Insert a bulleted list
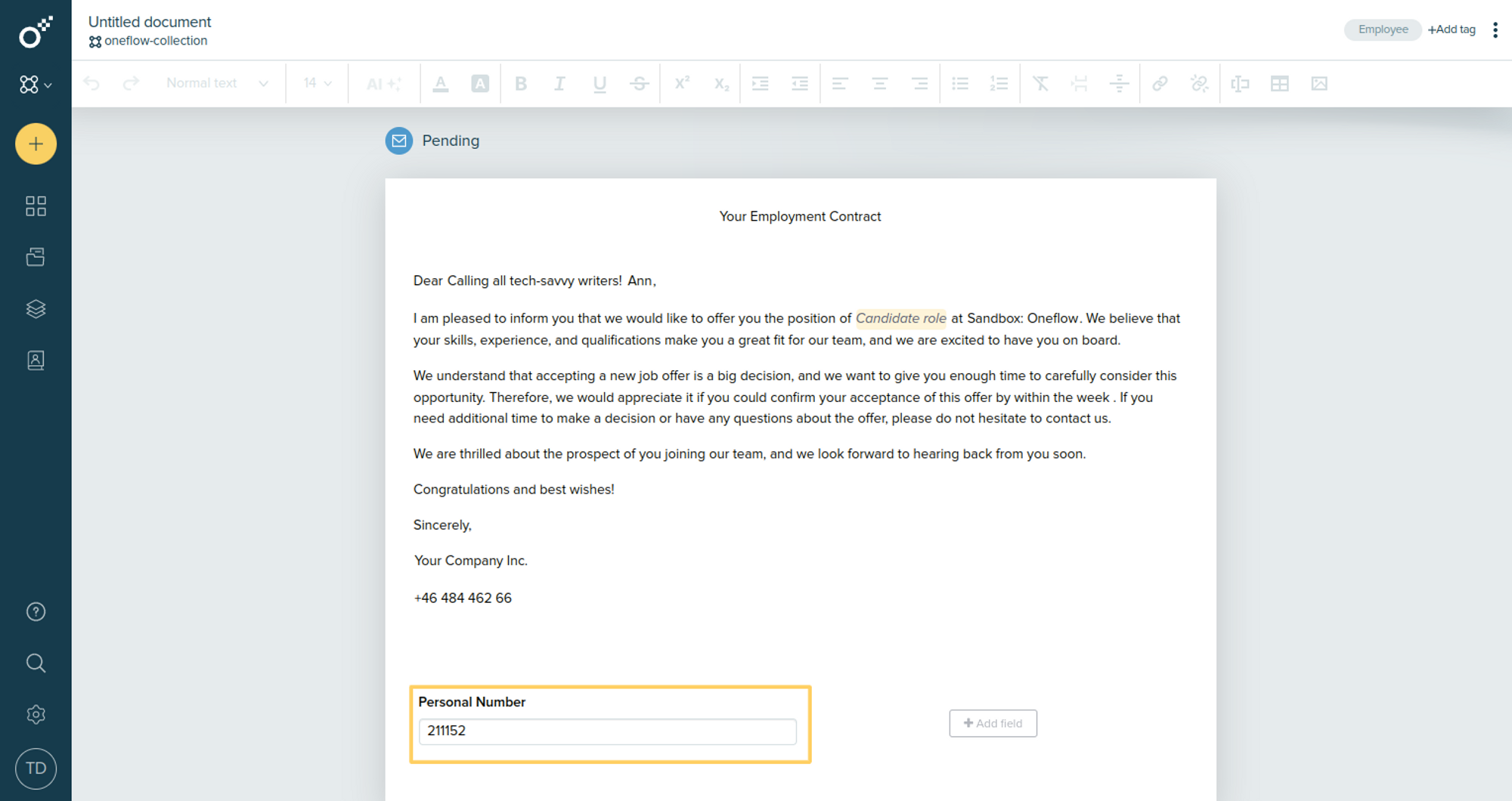1512x801 pixels. click(x=960, y=83)
